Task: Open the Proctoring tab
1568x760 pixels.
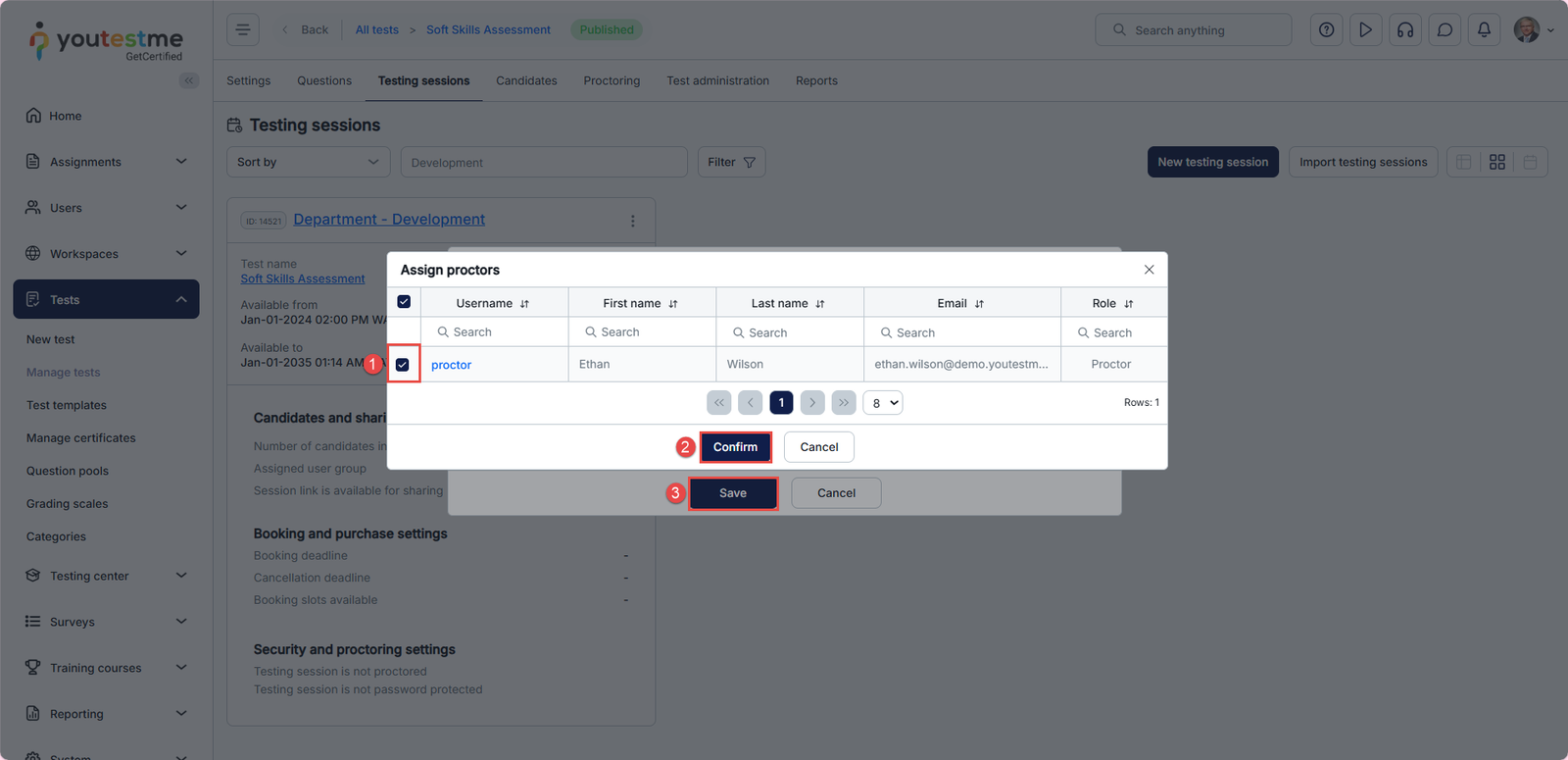Action: click(612, 80)
